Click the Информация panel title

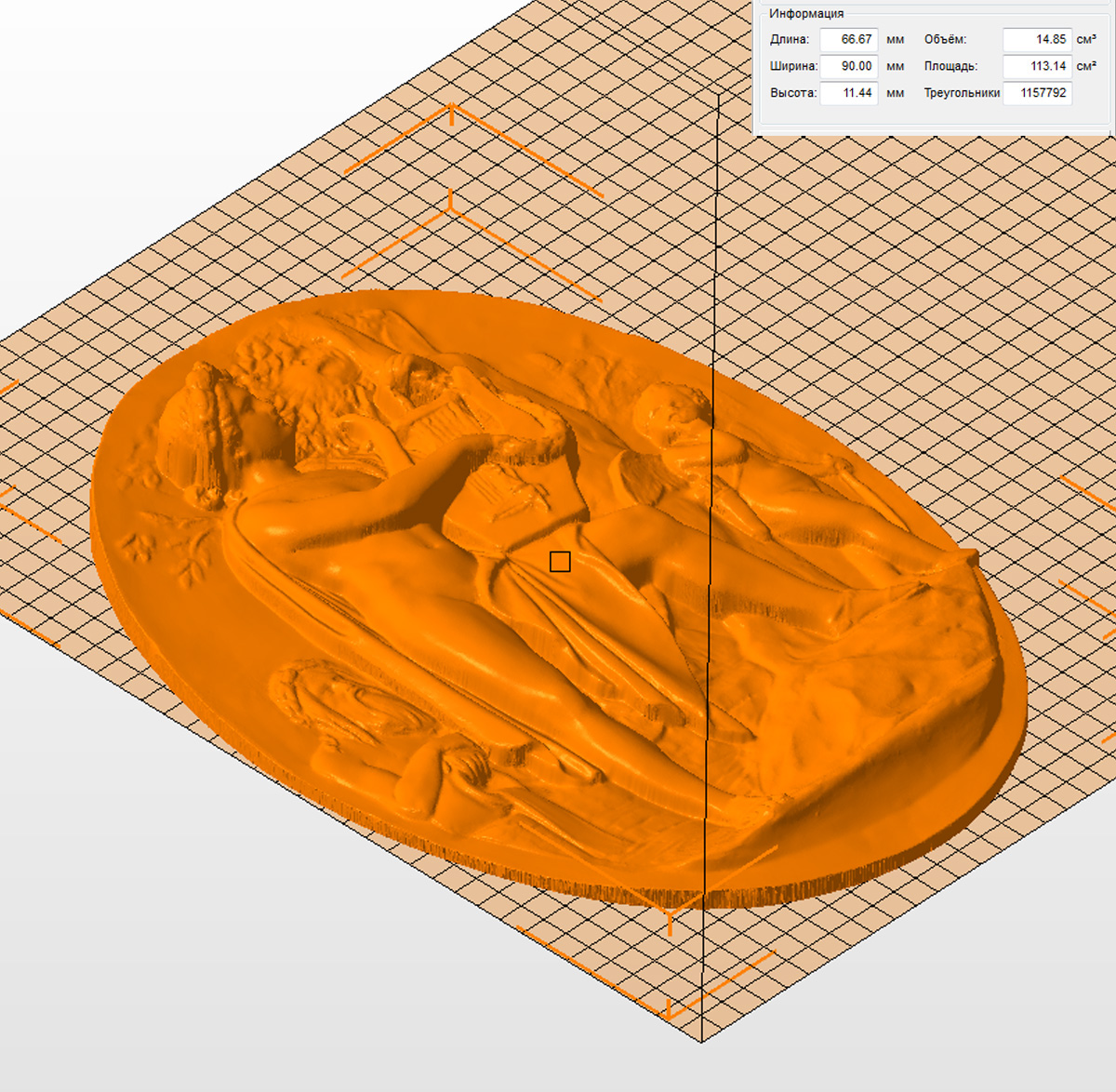coord(806,13)
